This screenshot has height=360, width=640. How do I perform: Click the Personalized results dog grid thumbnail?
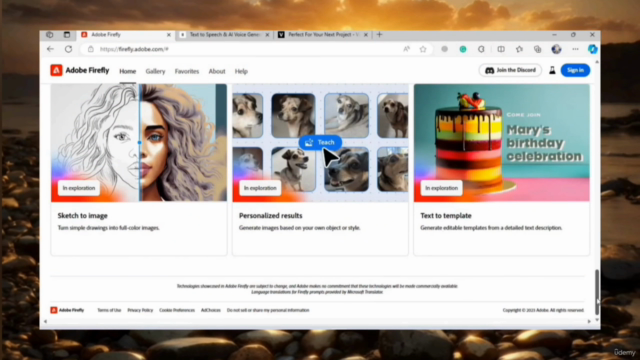point(320,142)
